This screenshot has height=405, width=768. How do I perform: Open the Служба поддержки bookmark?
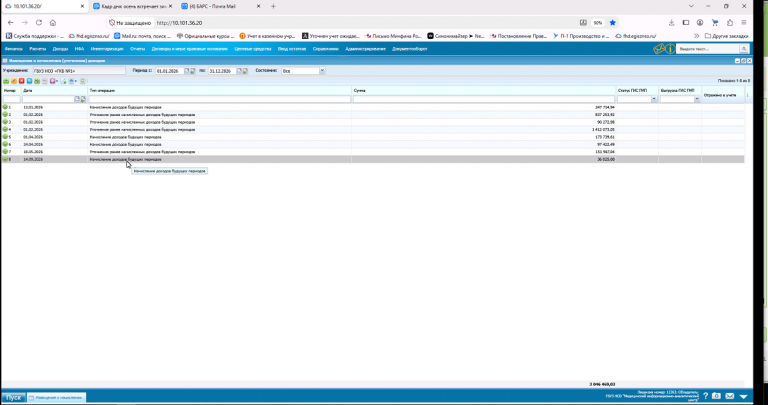pyautogui.click(x=35, y=36)
